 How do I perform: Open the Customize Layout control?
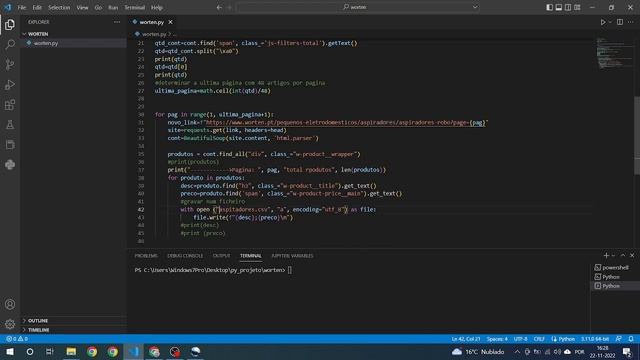pos(577,7)
